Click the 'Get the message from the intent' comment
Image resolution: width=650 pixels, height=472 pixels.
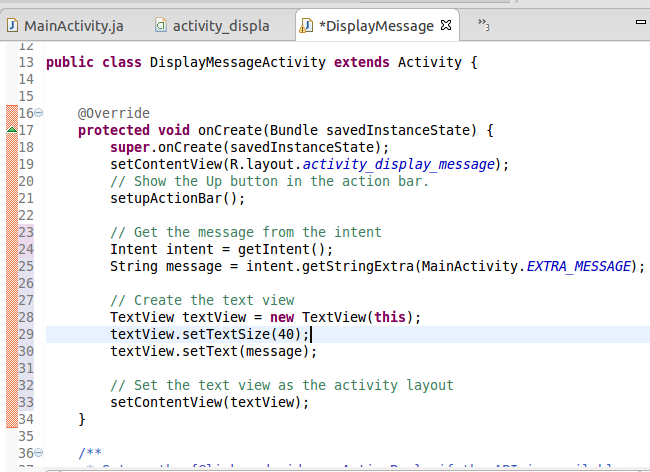pos(245,232)
